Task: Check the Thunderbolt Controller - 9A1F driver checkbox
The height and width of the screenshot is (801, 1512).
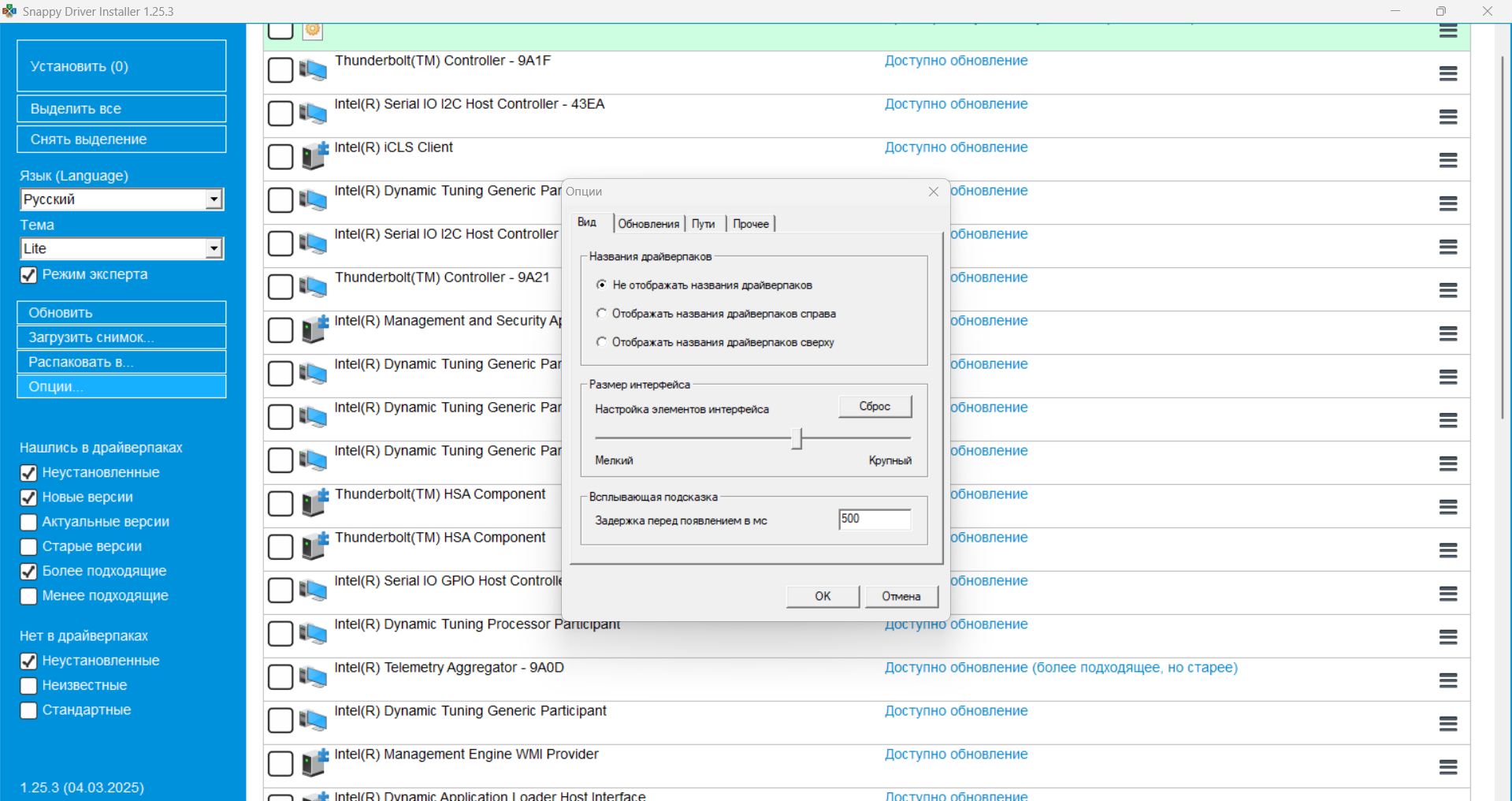Action: tap(280, 70)
